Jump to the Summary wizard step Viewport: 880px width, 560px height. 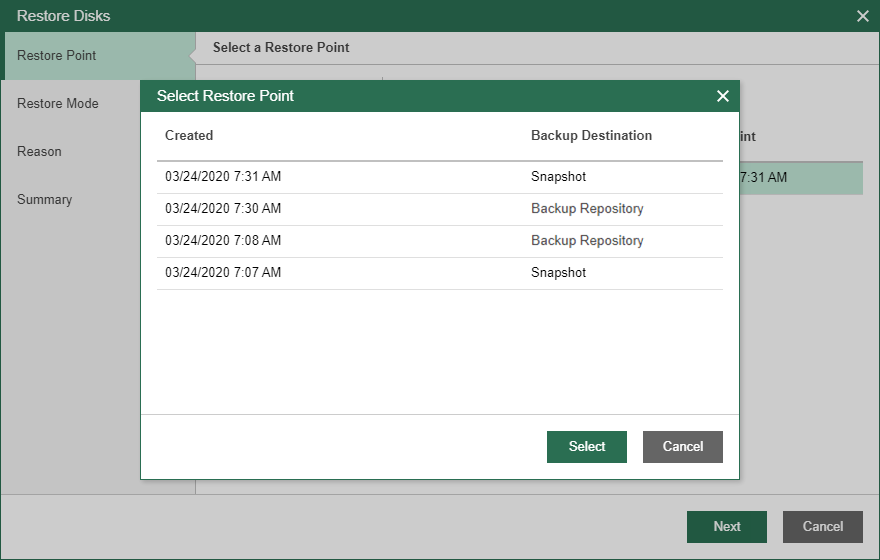[45, 199]
